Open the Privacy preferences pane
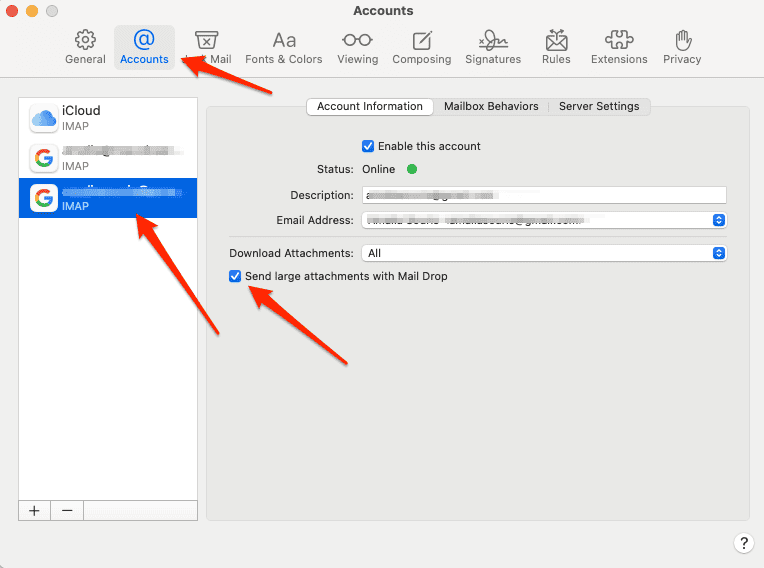764x568 pixels. coord(682,46)
